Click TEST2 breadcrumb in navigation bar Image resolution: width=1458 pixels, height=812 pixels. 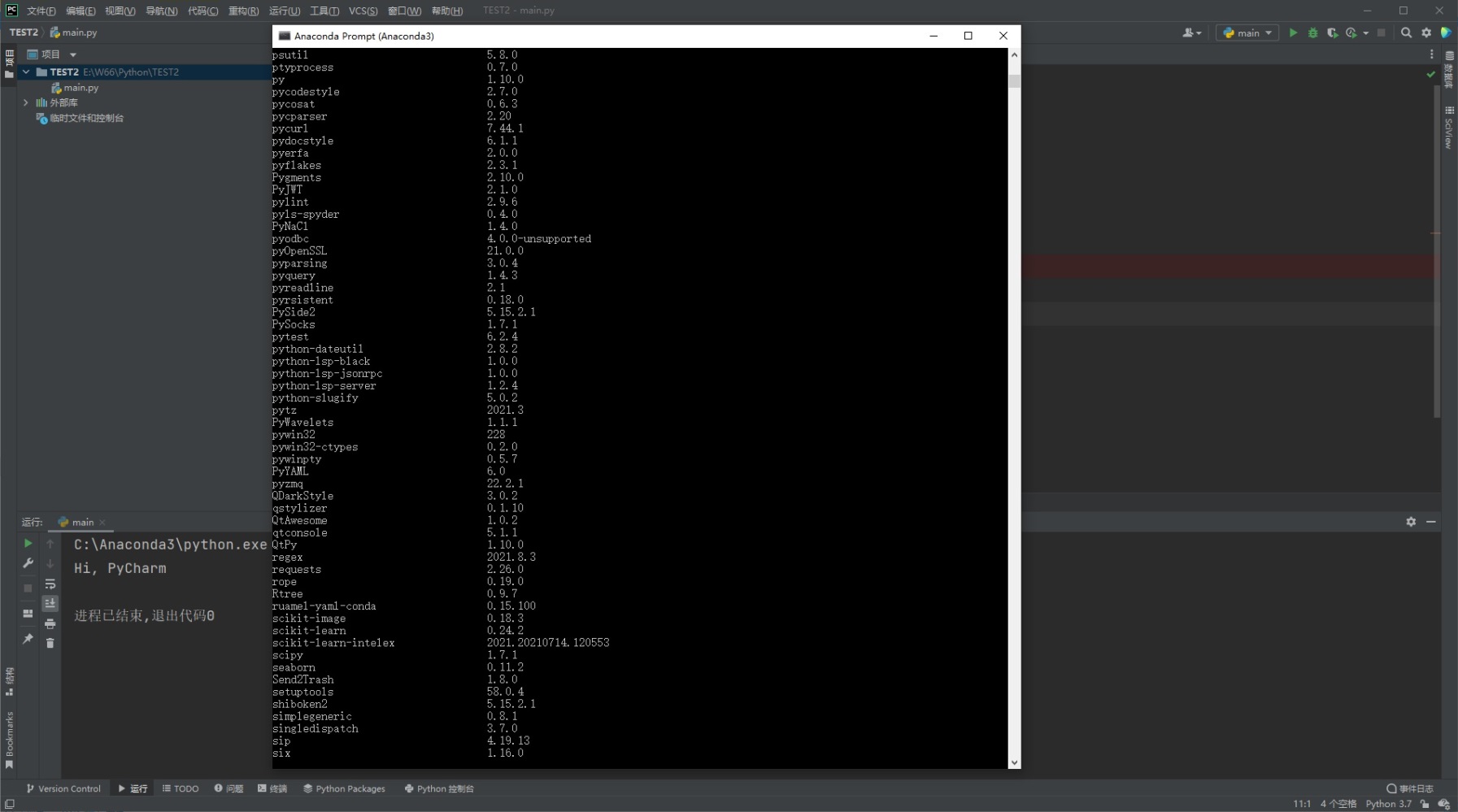click(x=24, y=33)
